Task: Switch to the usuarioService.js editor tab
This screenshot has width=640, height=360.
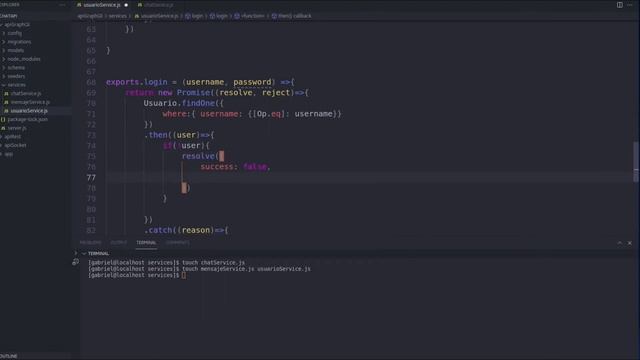Action: (102, 5)
